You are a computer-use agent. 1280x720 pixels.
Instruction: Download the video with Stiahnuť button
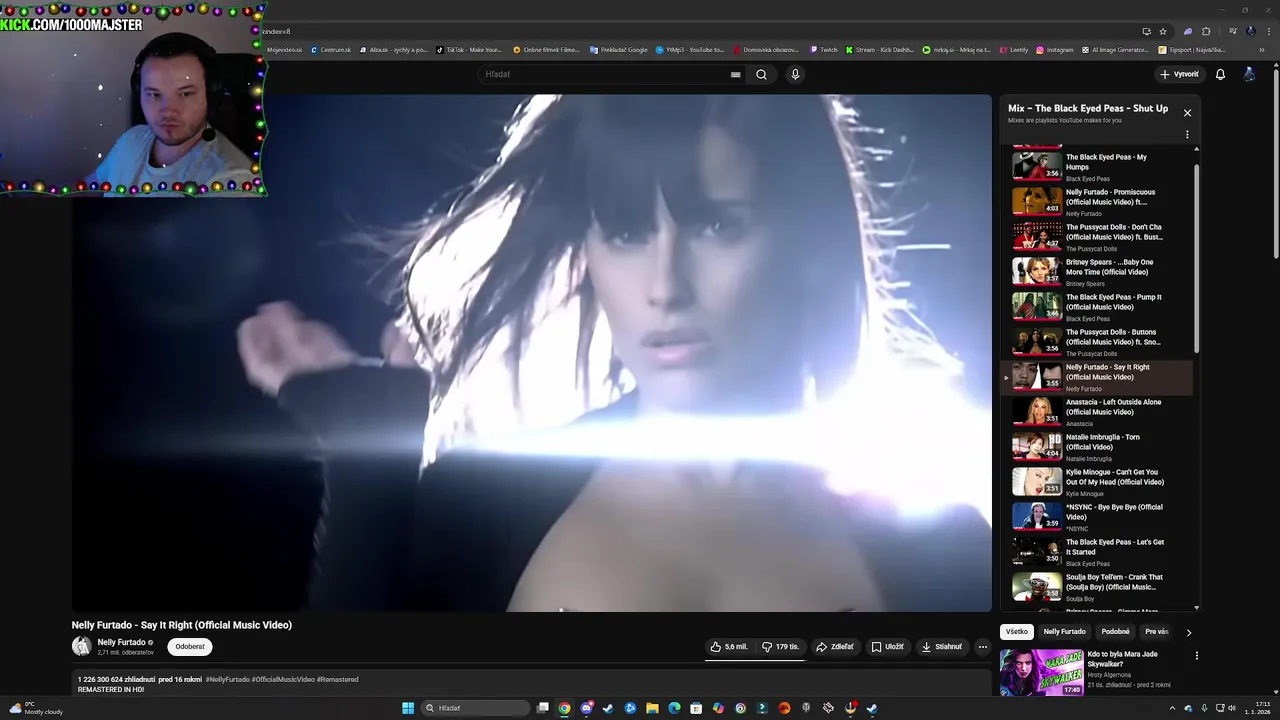click(x=942, y=647)
